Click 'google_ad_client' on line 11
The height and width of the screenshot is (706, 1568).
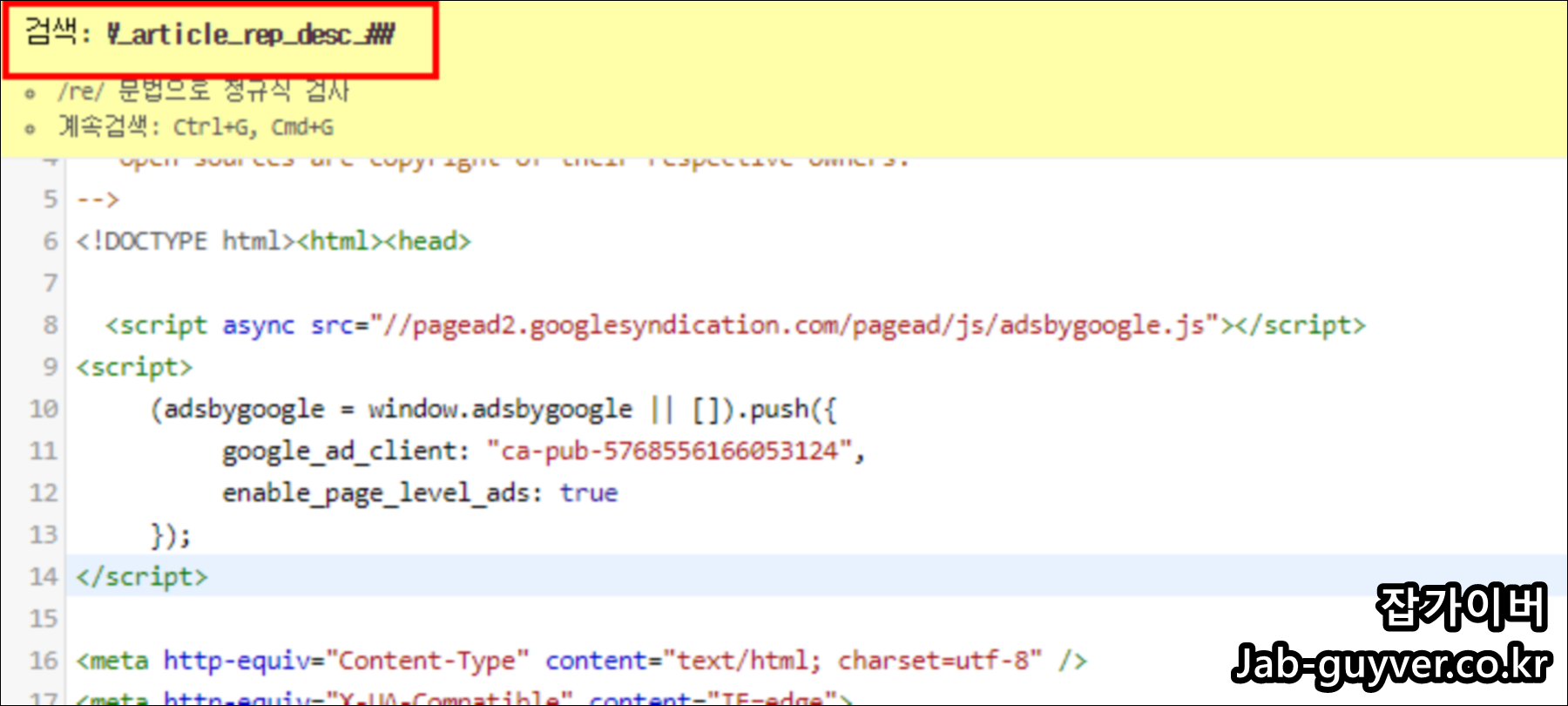pos(339,451)
